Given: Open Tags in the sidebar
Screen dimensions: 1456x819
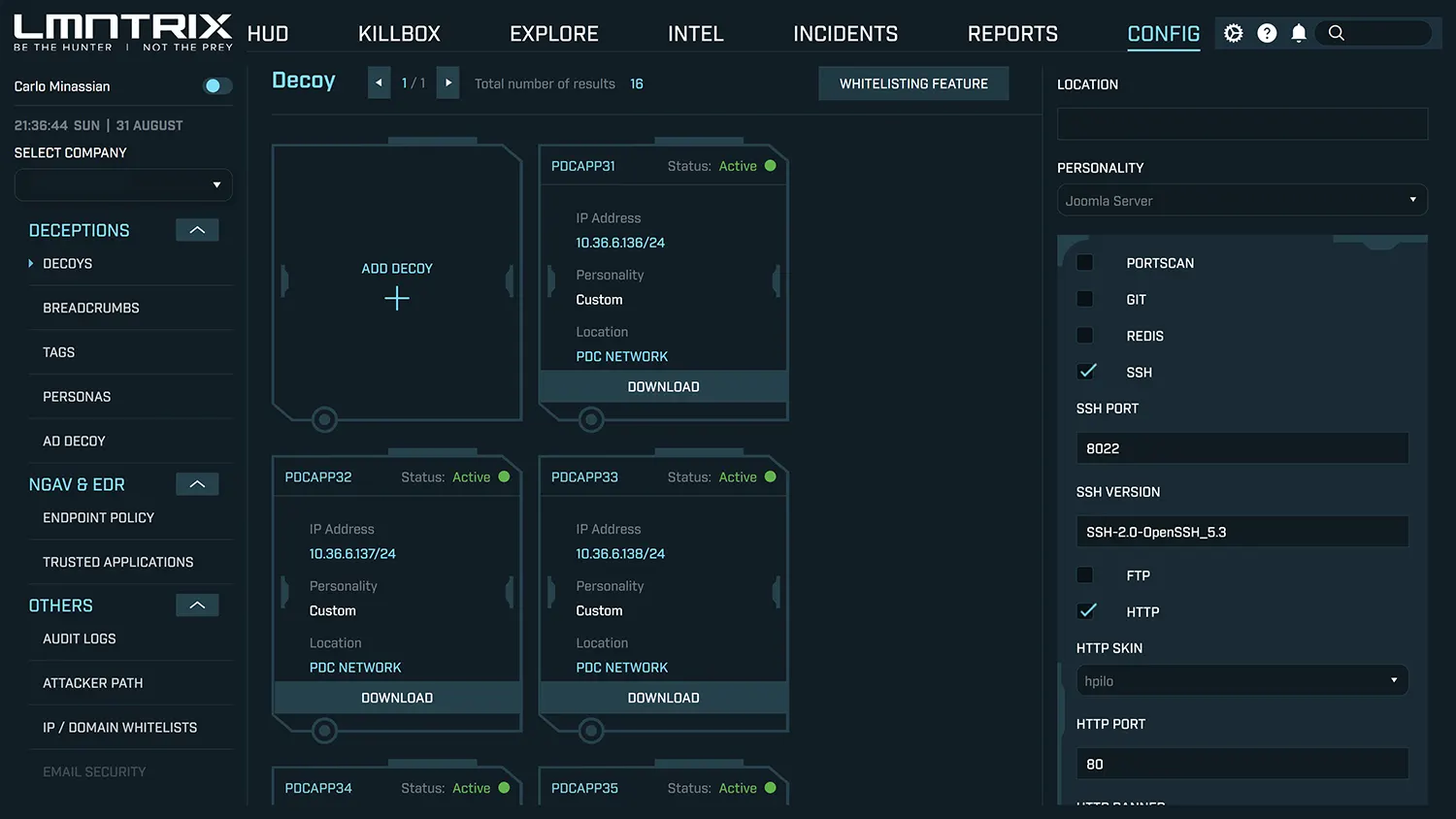Looking at the screenshot, I should coord(58,352).
